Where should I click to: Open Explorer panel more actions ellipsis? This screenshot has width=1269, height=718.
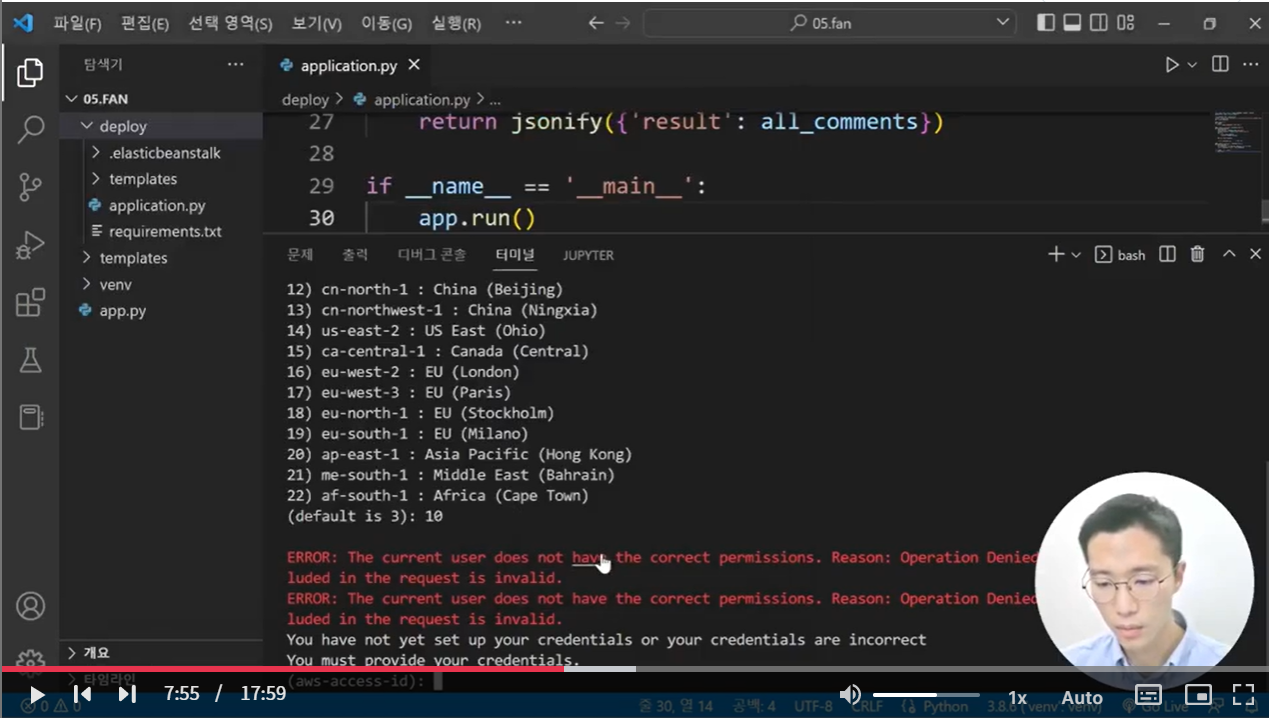click(235, 64)
